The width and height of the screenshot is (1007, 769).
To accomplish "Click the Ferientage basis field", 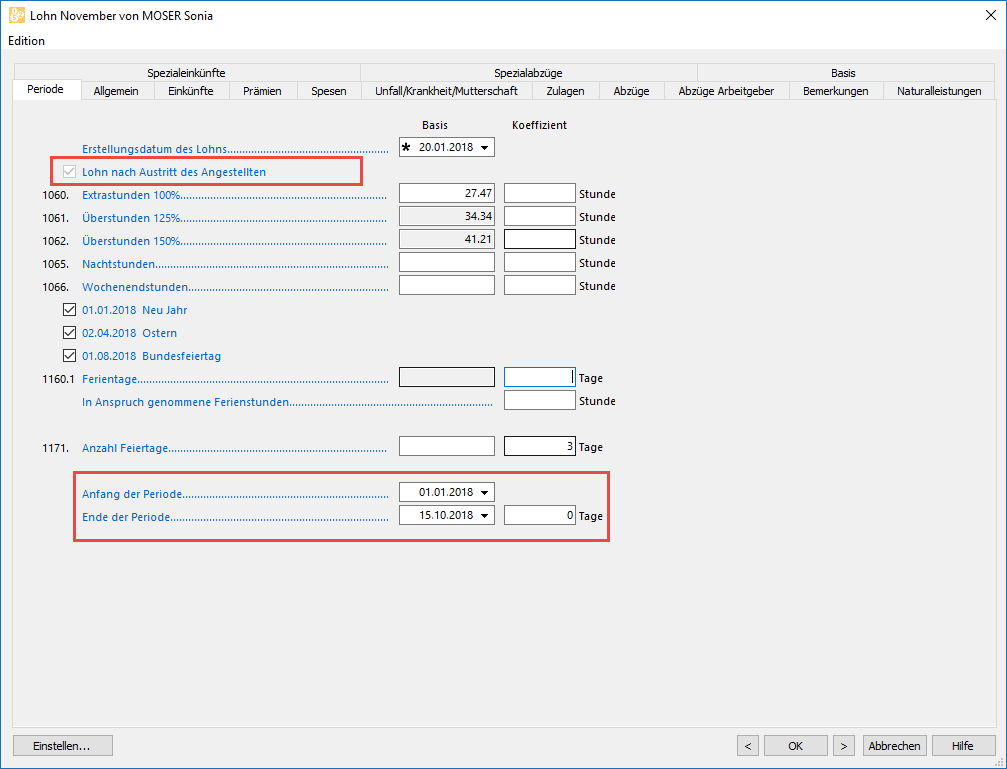I will pos(447,378).
